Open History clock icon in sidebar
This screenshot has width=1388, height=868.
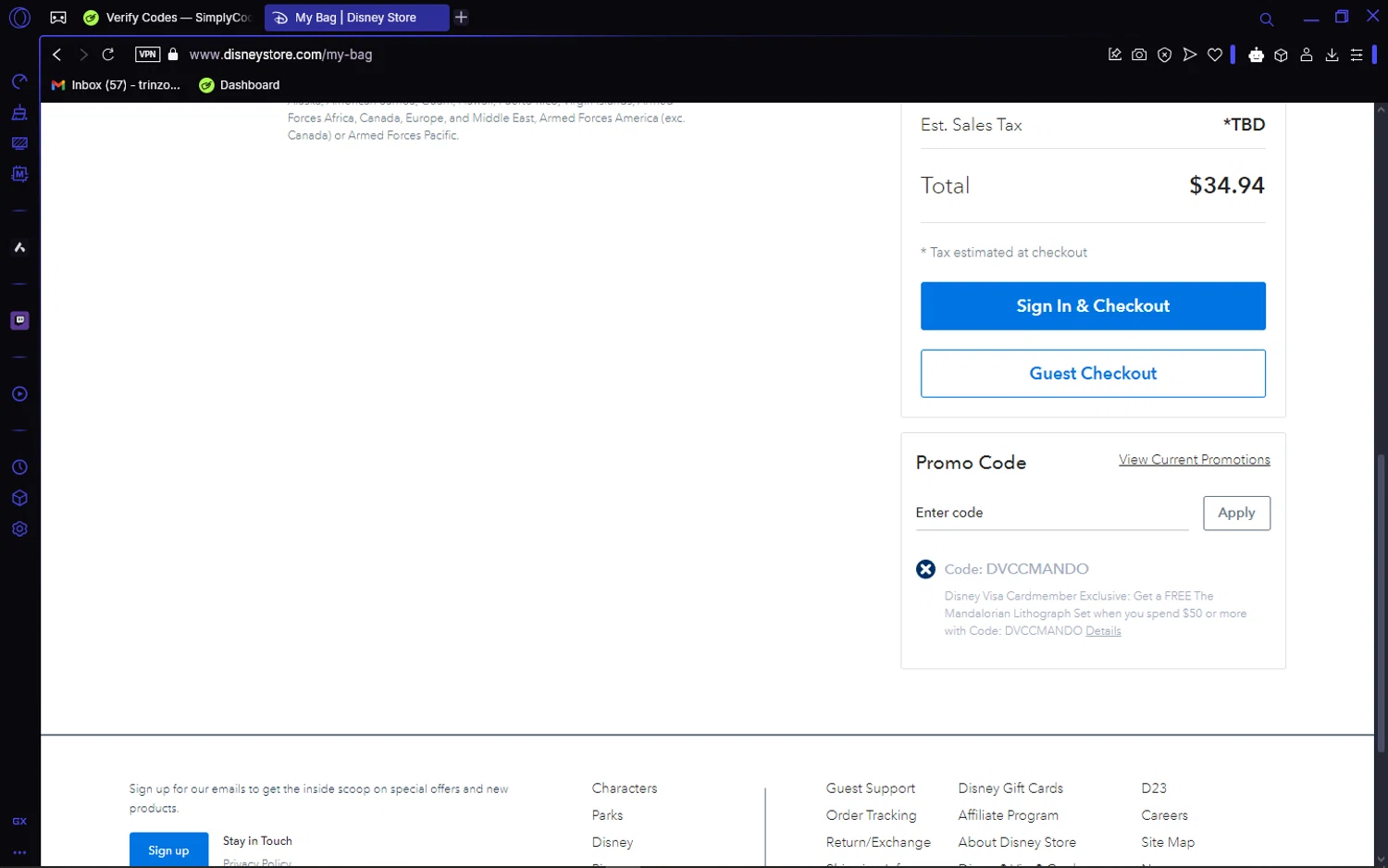tap(19, 467)
